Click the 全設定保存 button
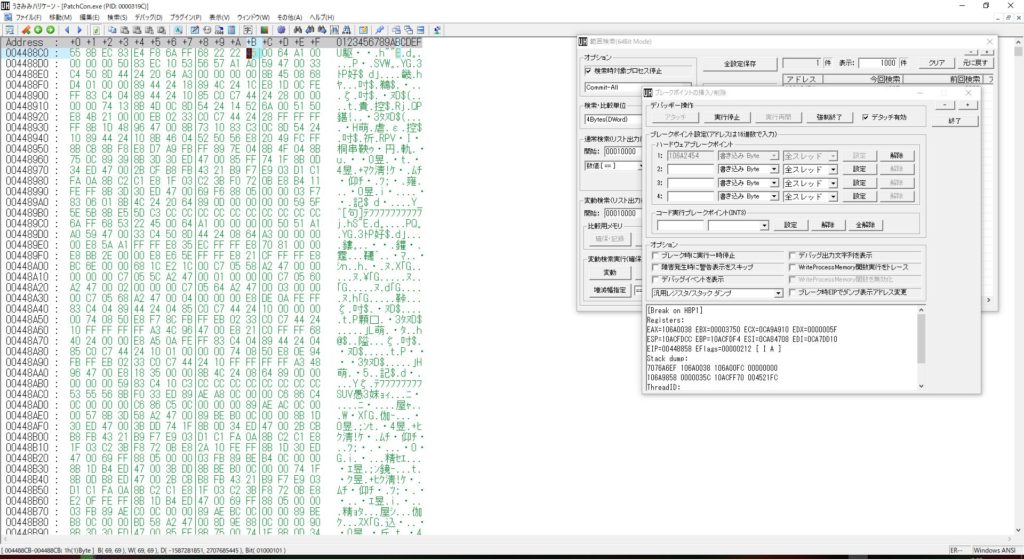The height and width of the screenshot is (559, 1024). point(740,63)
